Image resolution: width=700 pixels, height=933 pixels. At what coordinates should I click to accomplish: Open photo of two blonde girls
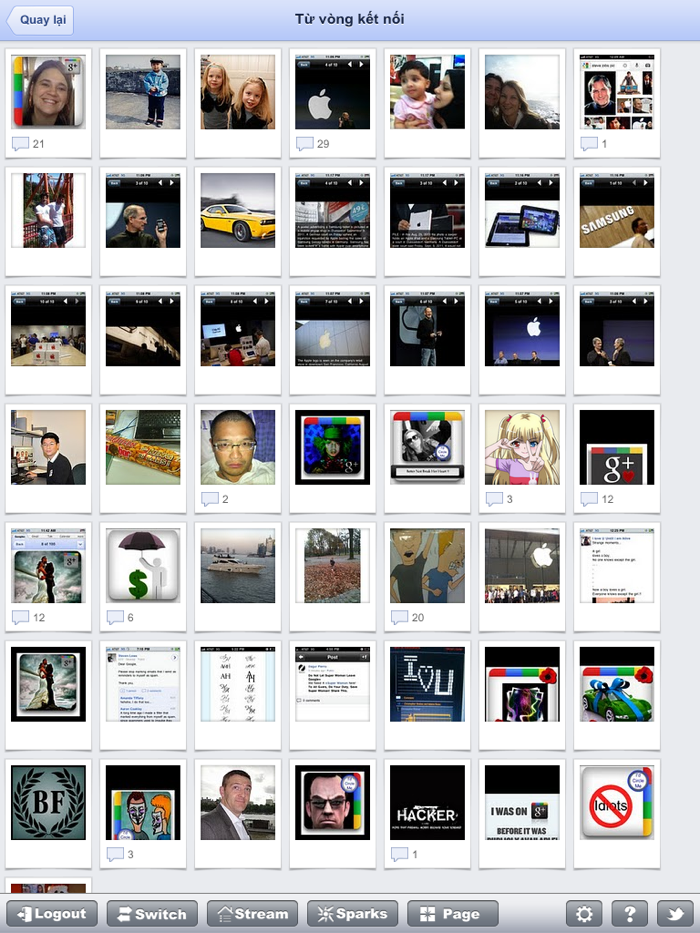tap(238, 92)
